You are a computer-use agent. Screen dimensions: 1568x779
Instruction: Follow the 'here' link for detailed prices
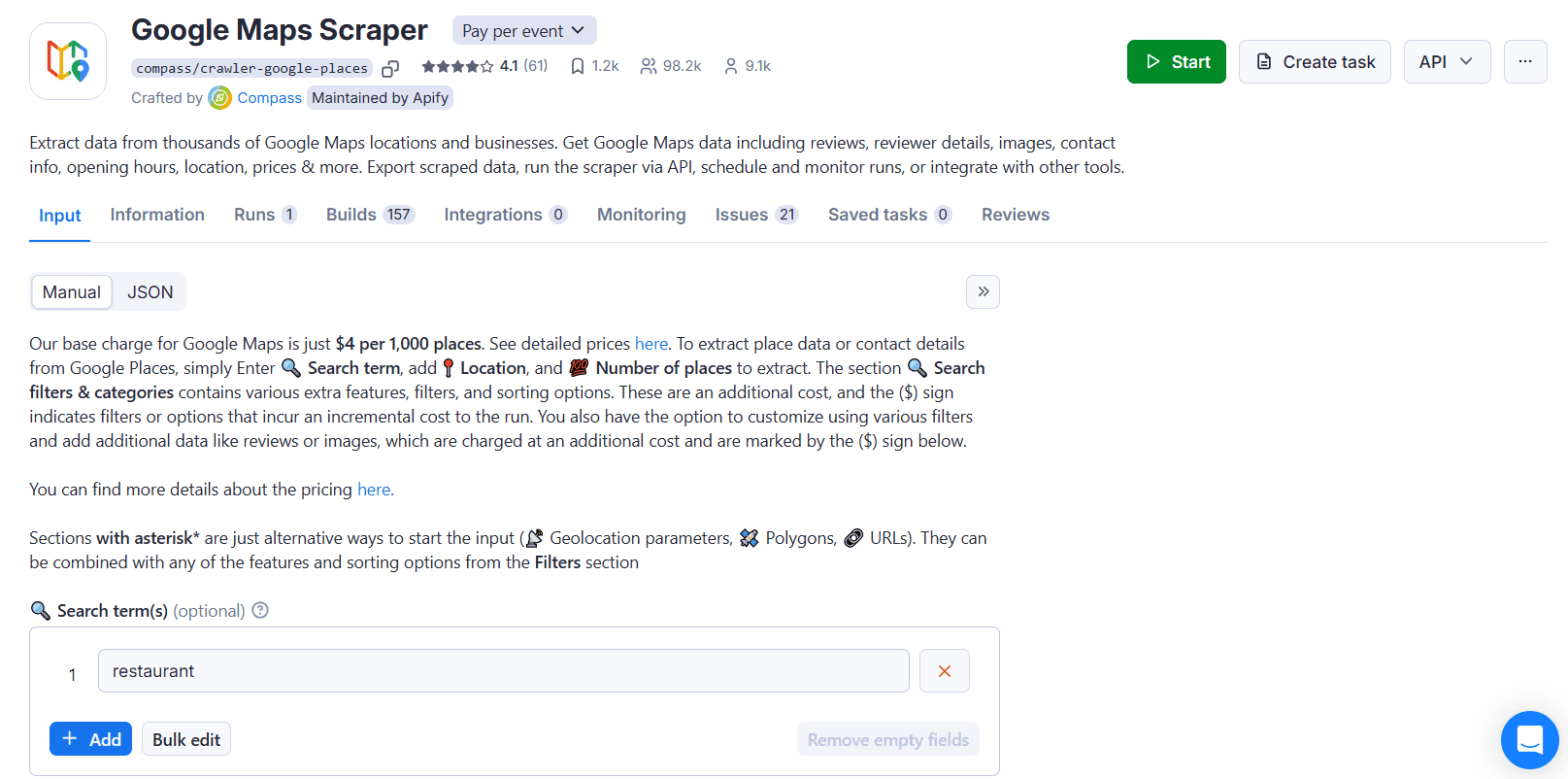(x=651, y=344)
